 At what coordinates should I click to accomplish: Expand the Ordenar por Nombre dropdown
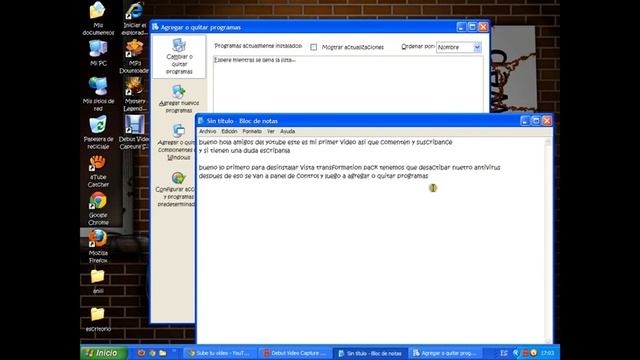477,47
